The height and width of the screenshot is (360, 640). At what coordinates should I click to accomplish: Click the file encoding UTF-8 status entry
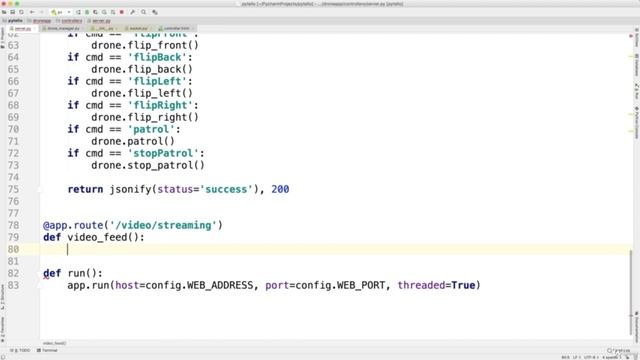click(591, 357)
